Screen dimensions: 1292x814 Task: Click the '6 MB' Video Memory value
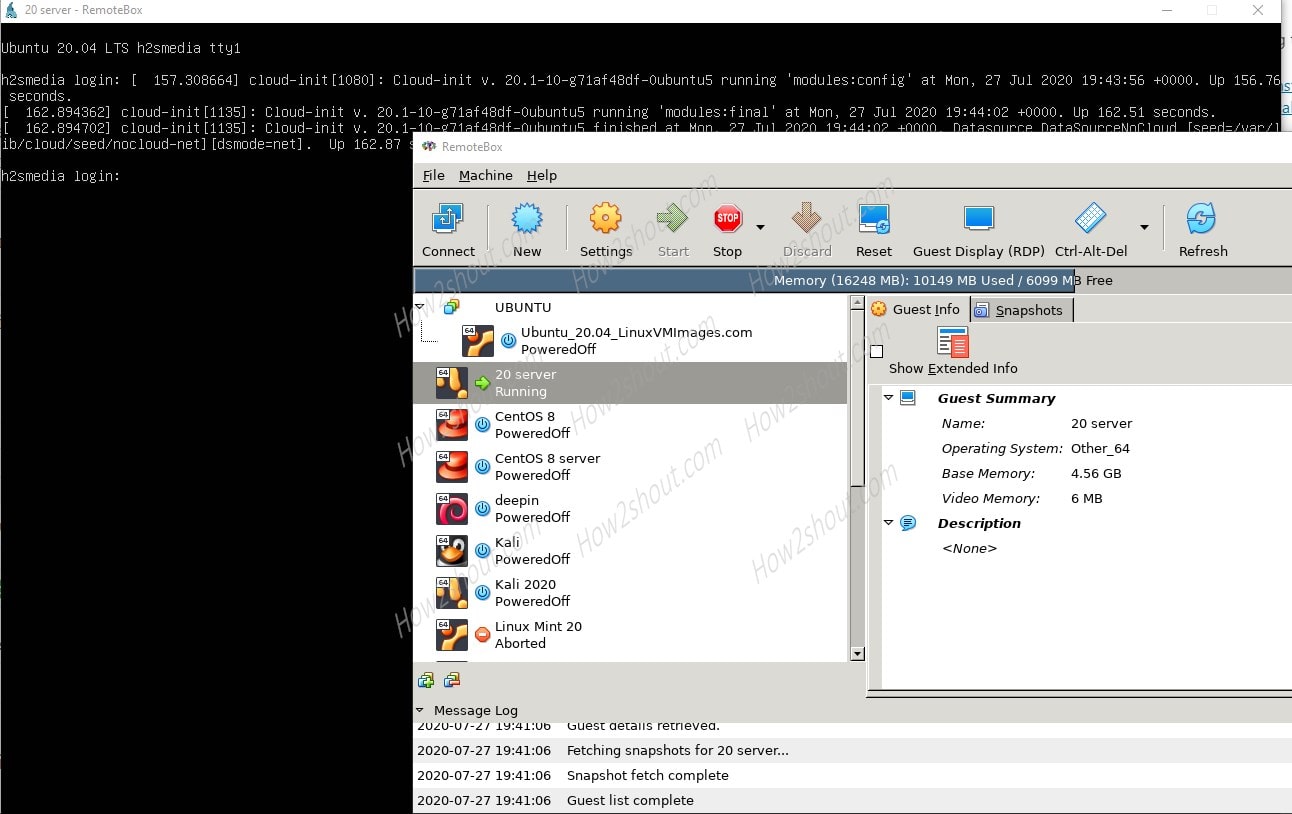pyautogui.click(x=1086, y=498)
